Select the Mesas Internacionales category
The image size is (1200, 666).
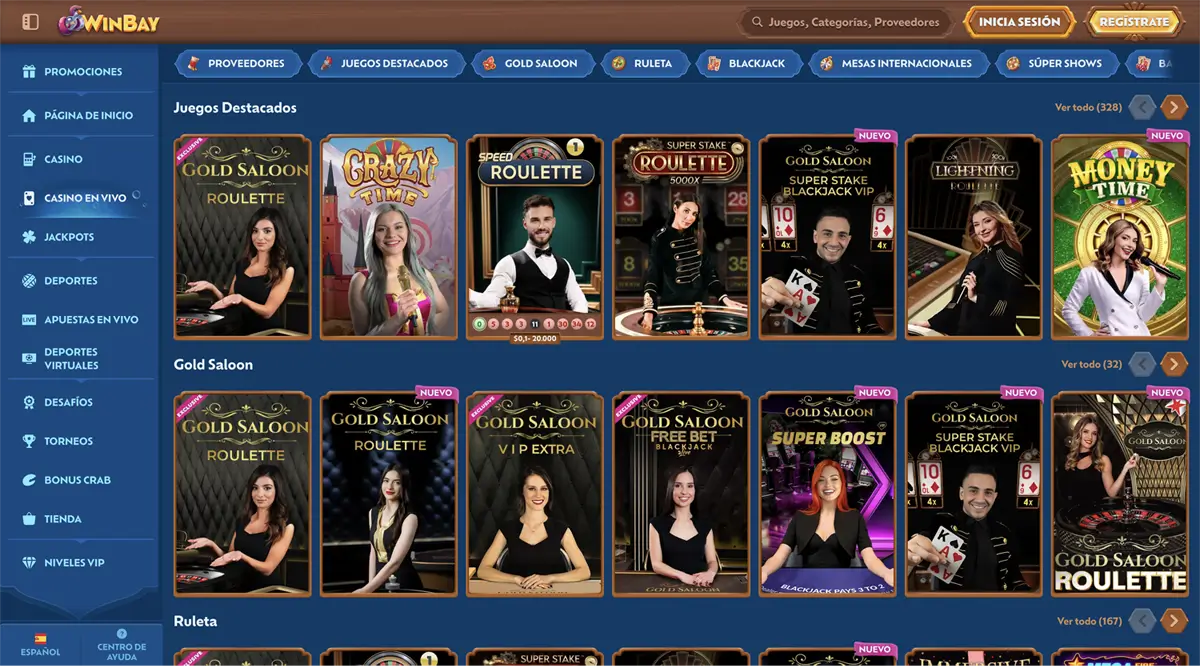pos(897,63)
